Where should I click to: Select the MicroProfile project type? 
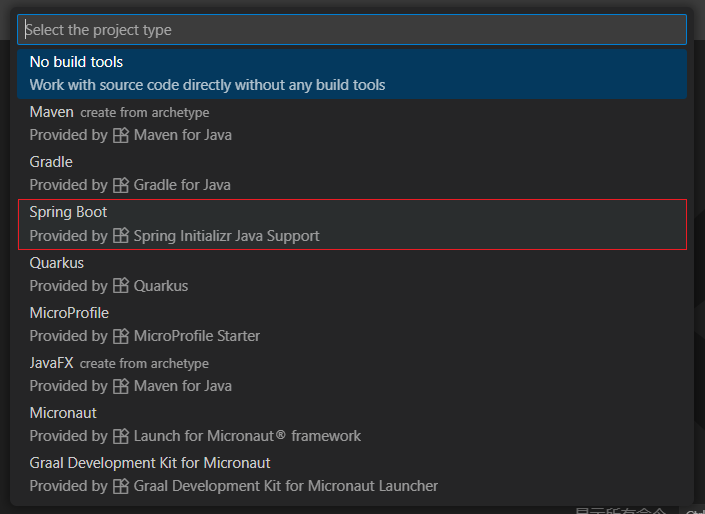coord(352,324)
